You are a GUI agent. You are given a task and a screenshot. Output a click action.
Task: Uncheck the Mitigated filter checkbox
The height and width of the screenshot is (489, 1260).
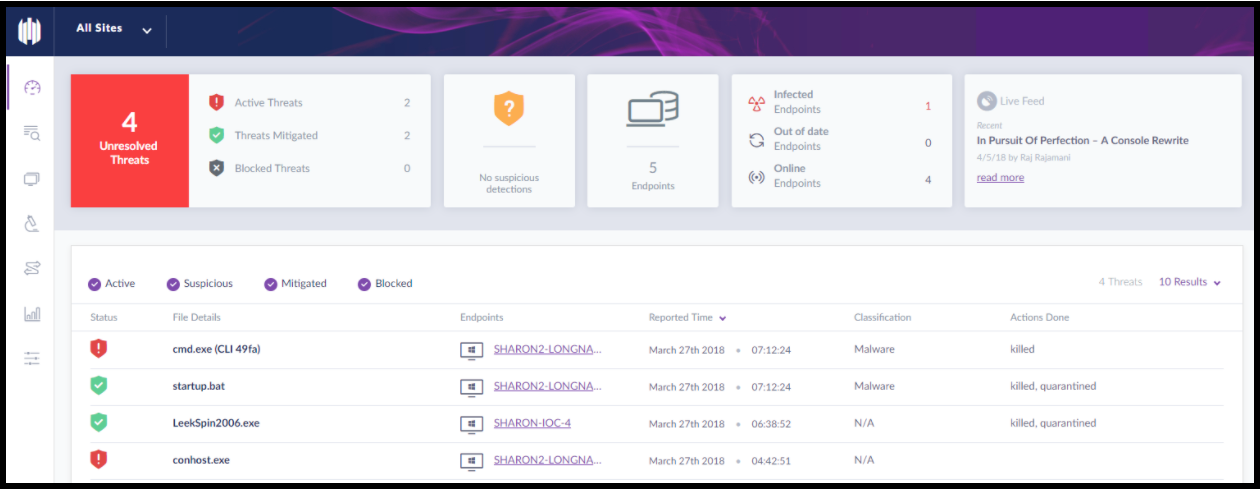pos(271,284)
